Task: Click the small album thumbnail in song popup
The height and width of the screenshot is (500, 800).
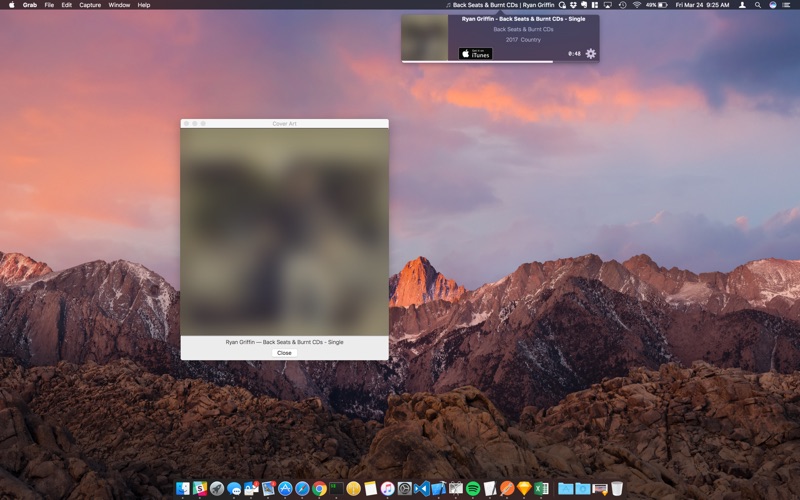Action: 424,37
